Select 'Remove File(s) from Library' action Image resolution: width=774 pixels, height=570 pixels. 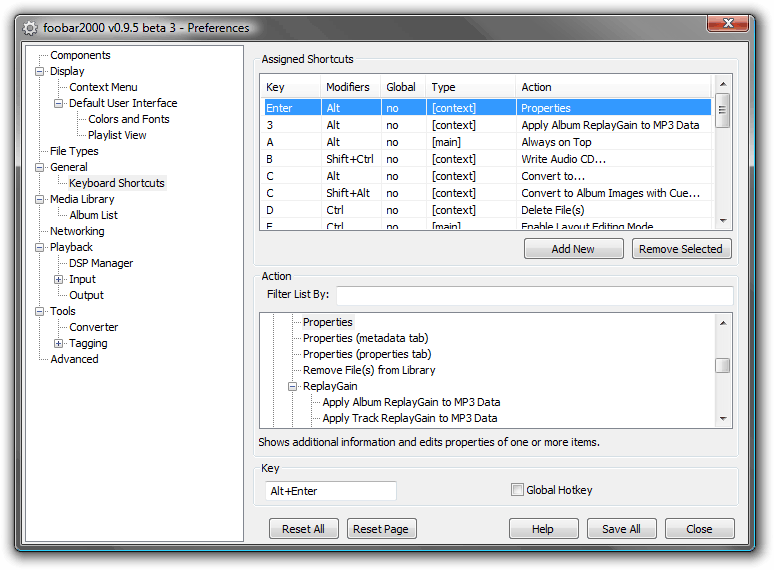click(369, 370)
